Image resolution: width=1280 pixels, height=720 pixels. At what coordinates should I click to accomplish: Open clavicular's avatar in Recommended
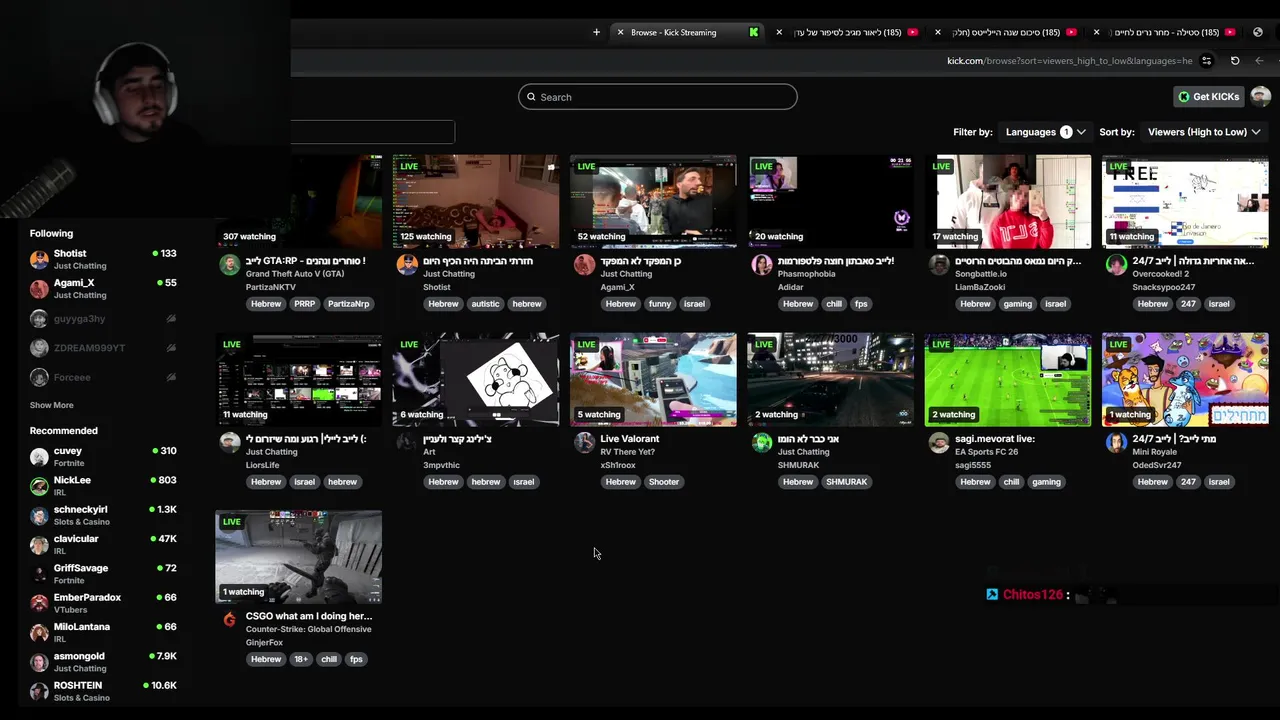pyautogui.click(x=39, y=545)
